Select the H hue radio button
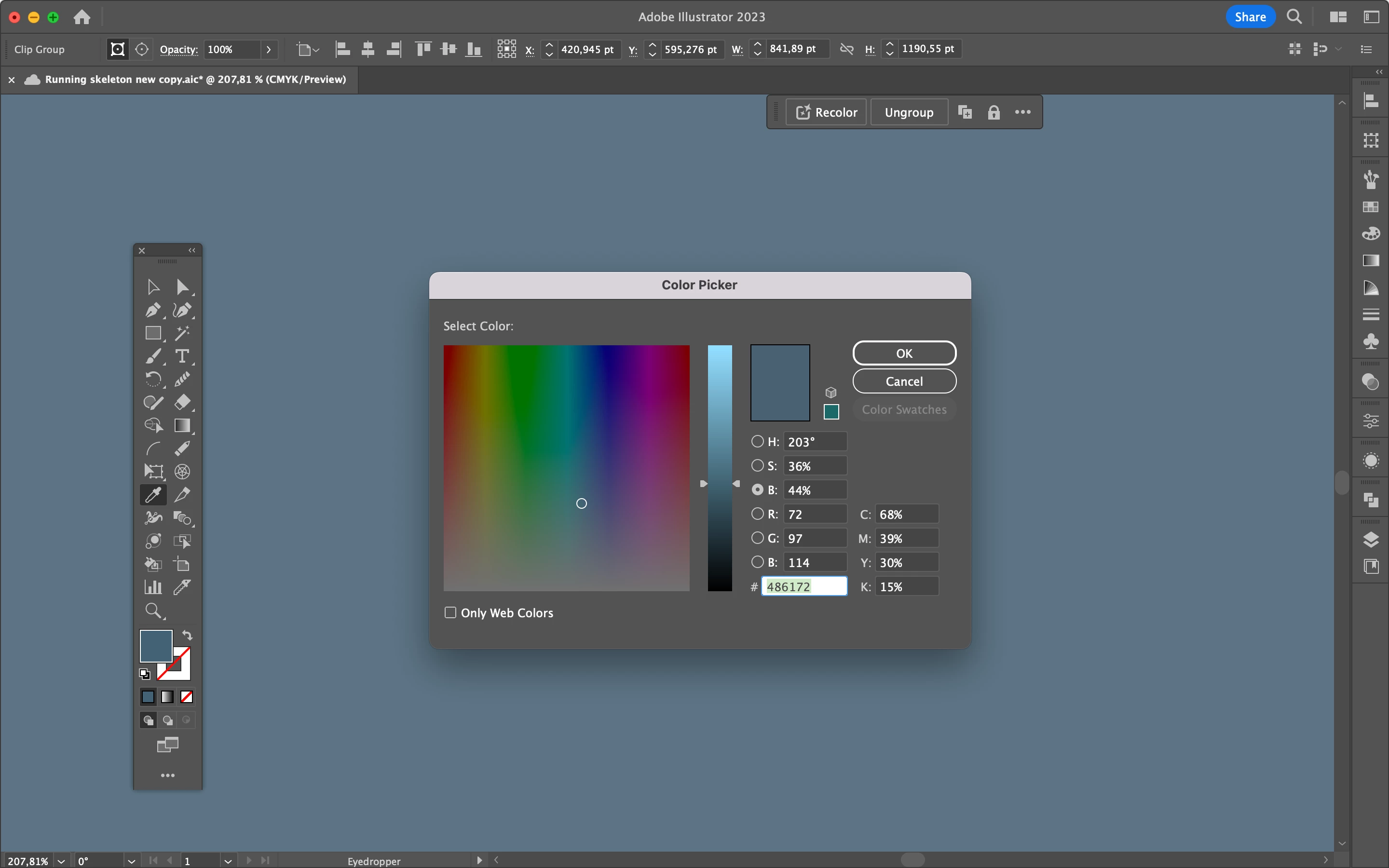The image size is (1389, 868). click(758, 441)
